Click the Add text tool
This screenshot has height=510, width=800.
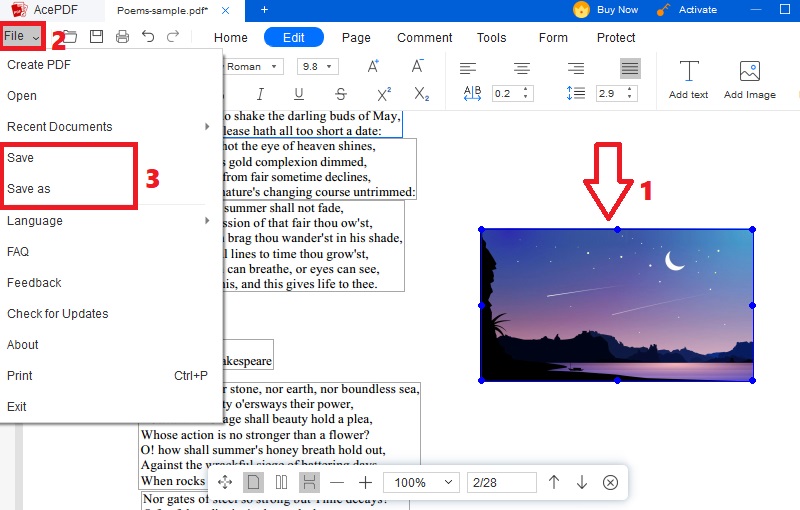(x=689, y=80)
